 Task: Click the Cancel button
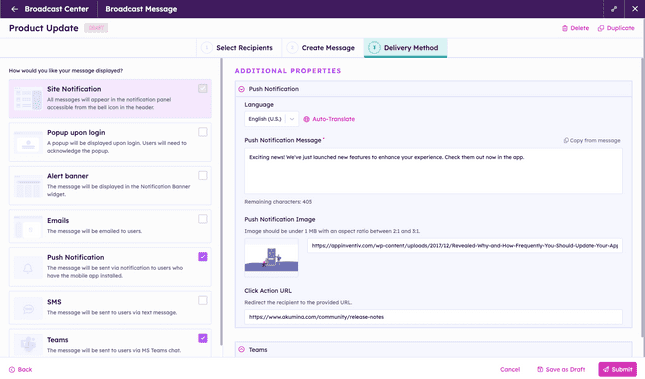pyautogui.click(x=510, y=370)
